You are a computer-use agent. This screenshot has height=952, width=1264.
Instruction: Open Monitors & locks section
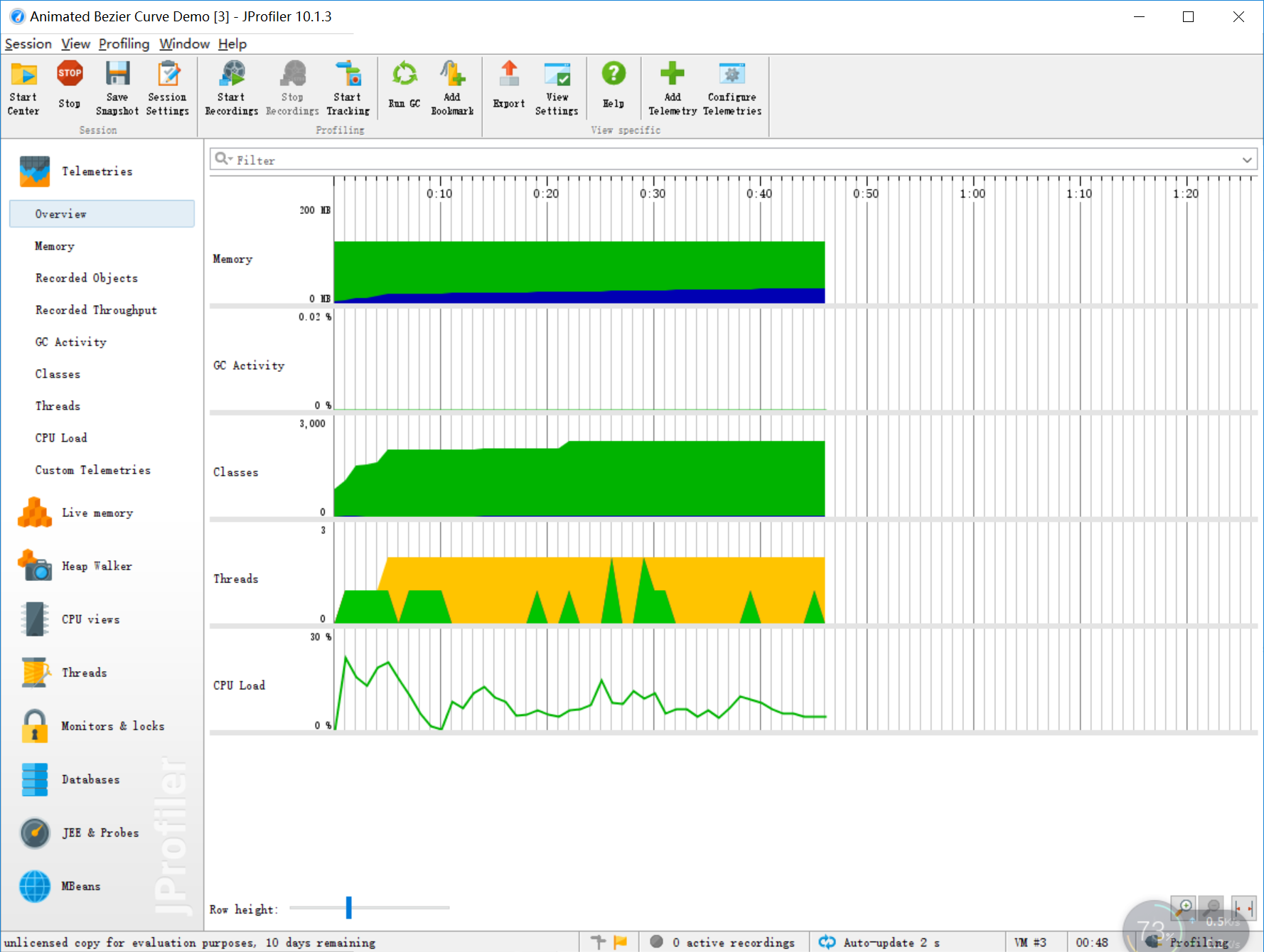click(102, 726)
